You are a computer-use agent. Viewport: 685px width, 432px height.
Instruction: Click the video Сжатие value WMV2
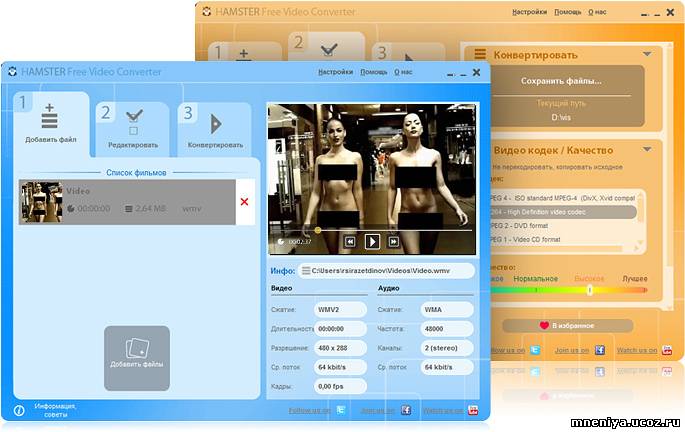[x=340, y=309]
